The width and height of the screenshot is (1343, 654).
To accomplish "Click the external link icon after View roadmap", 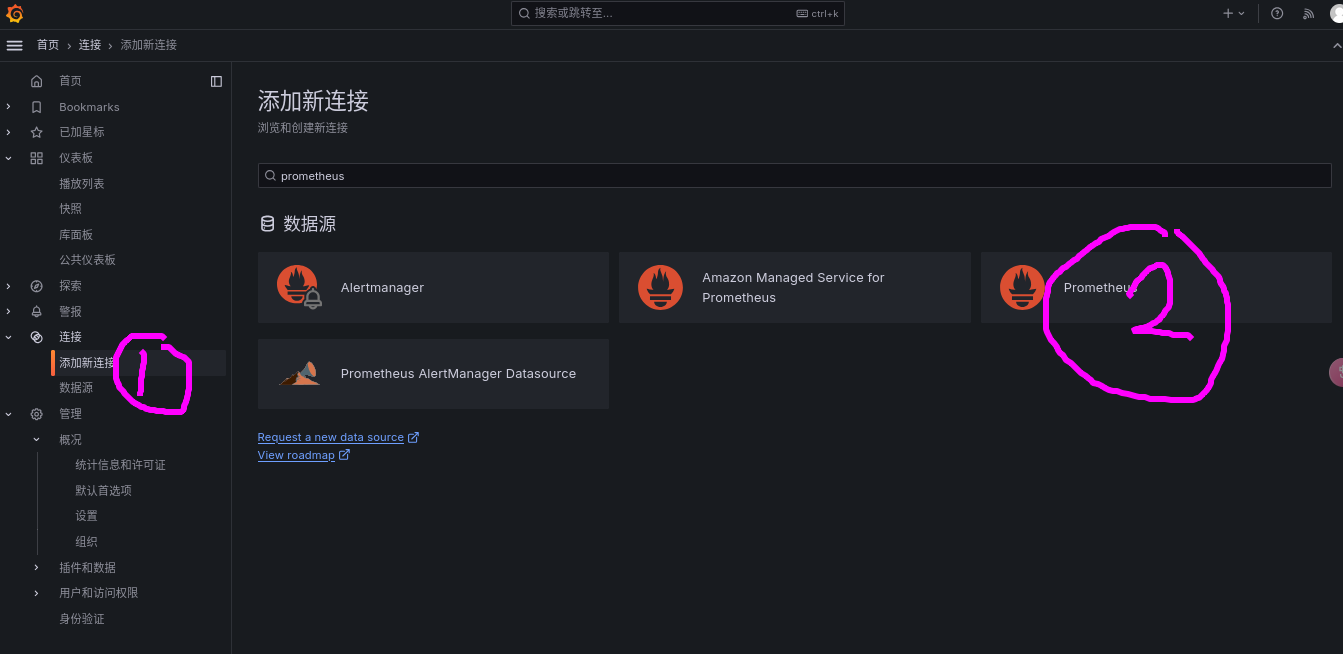I will pos(344,455).
